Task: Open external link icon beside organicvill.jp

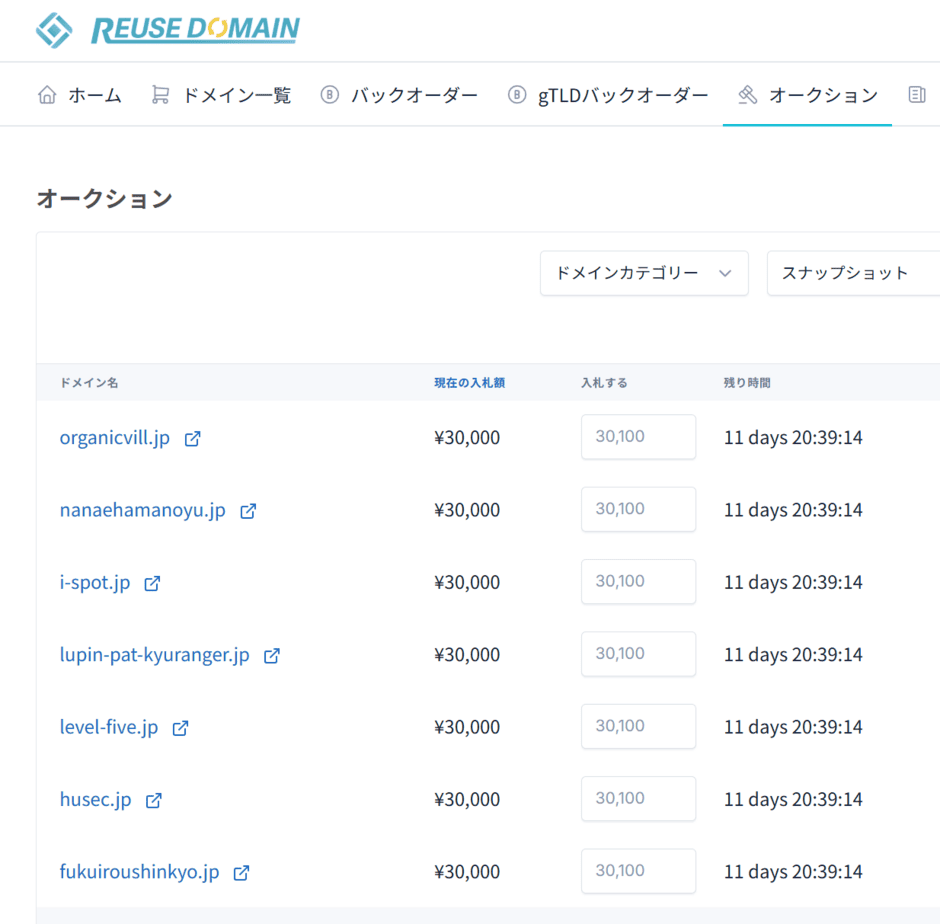Action: (x=193, y=438)
